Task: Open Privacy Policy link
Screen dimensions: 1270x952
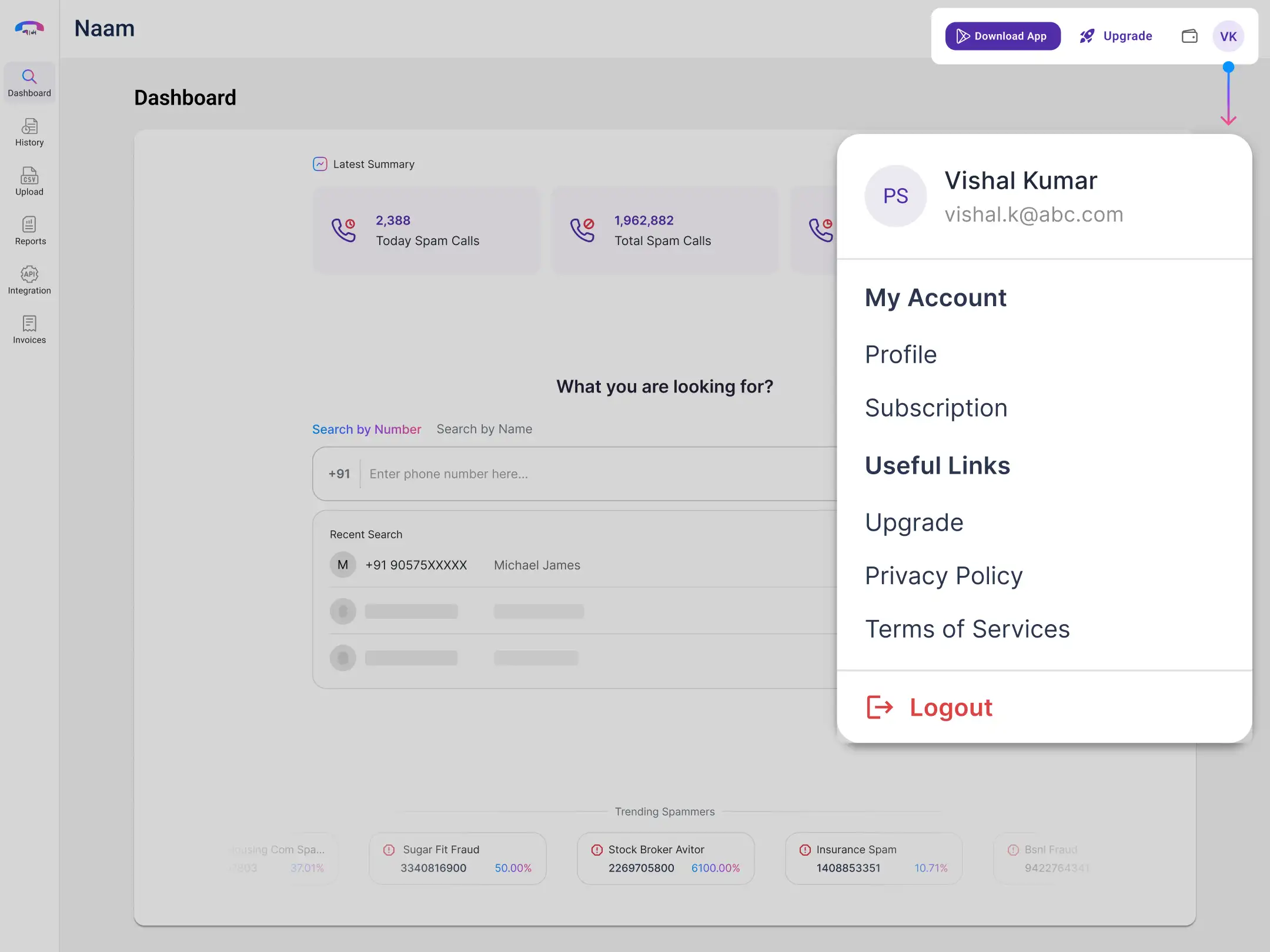Action: tap(944, 576)
